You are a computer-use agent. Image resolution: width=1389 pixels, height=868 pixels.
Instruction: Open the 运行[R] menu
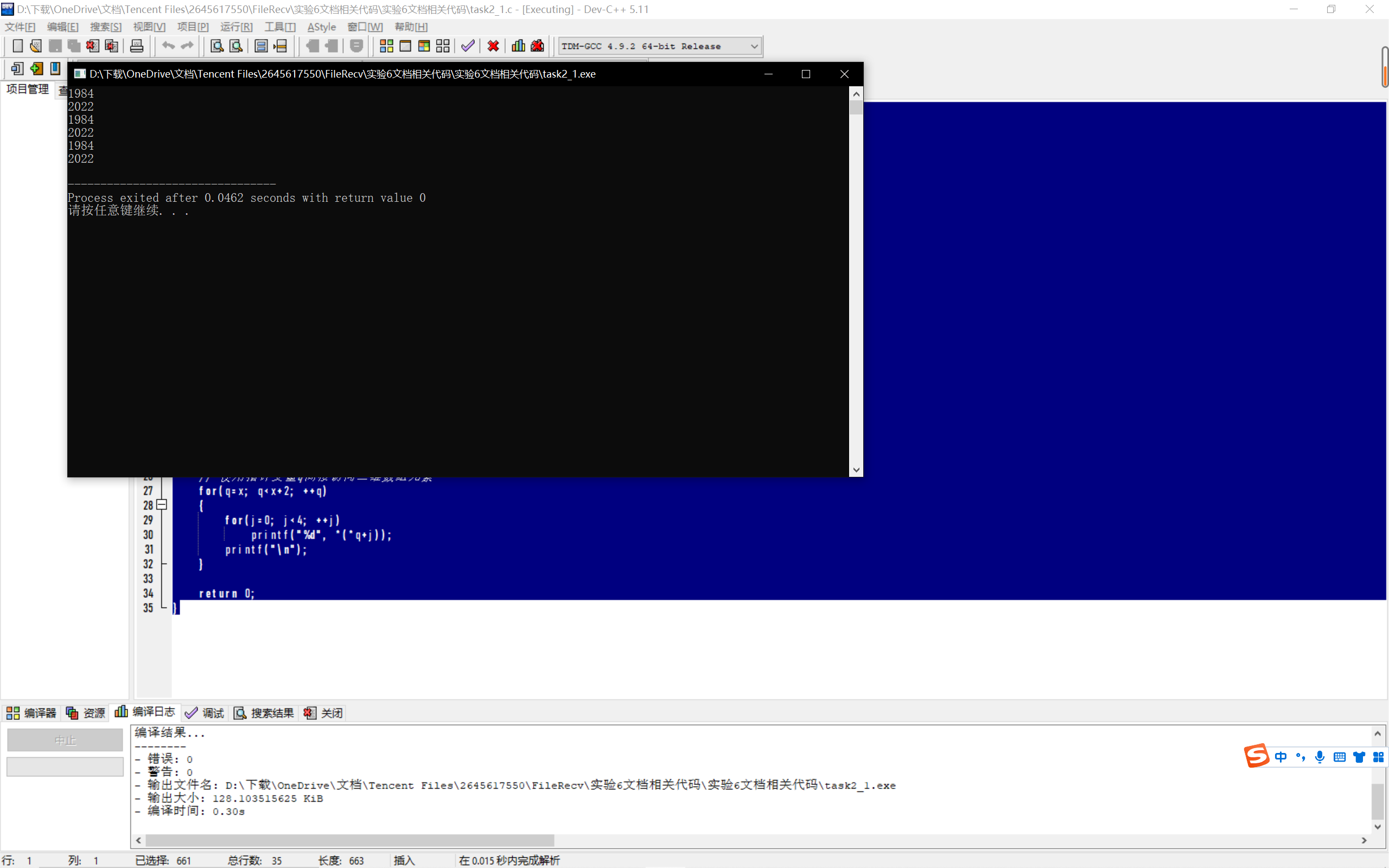[x=236, y=27]
